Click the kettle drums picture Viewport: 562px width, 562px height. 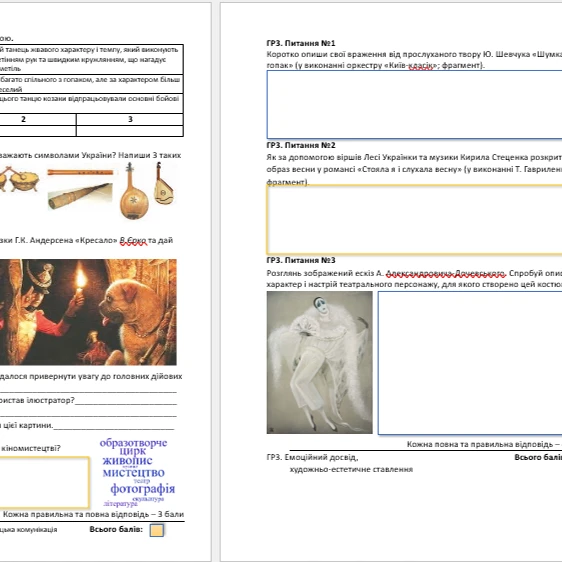[19, 178]
